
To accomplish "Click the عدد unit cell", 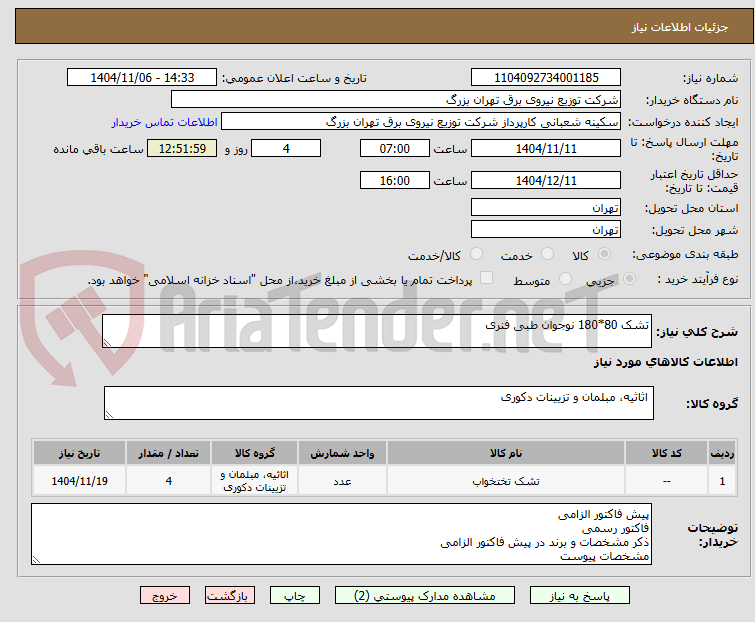I will tap(342, 480).
